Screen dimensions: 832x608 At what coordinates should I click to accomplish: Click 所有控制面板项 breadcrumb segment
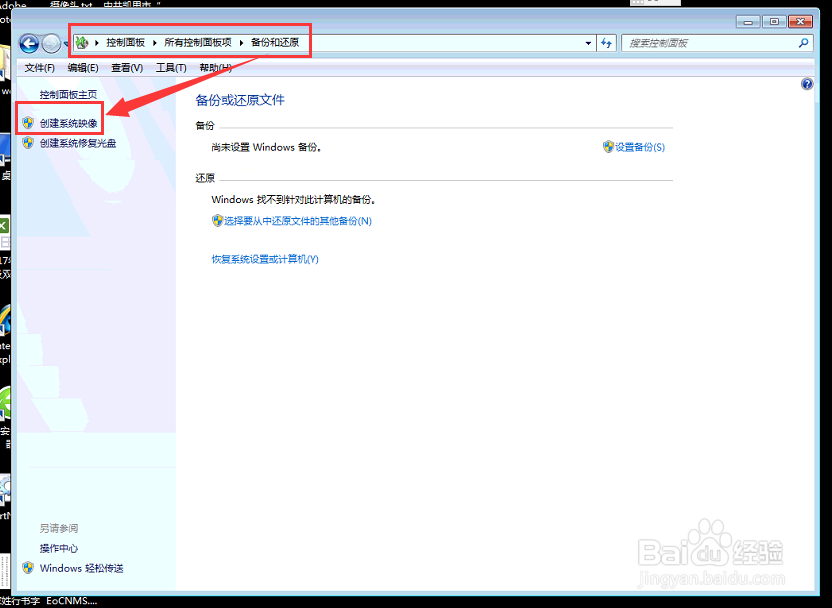[x=198, y=42]
